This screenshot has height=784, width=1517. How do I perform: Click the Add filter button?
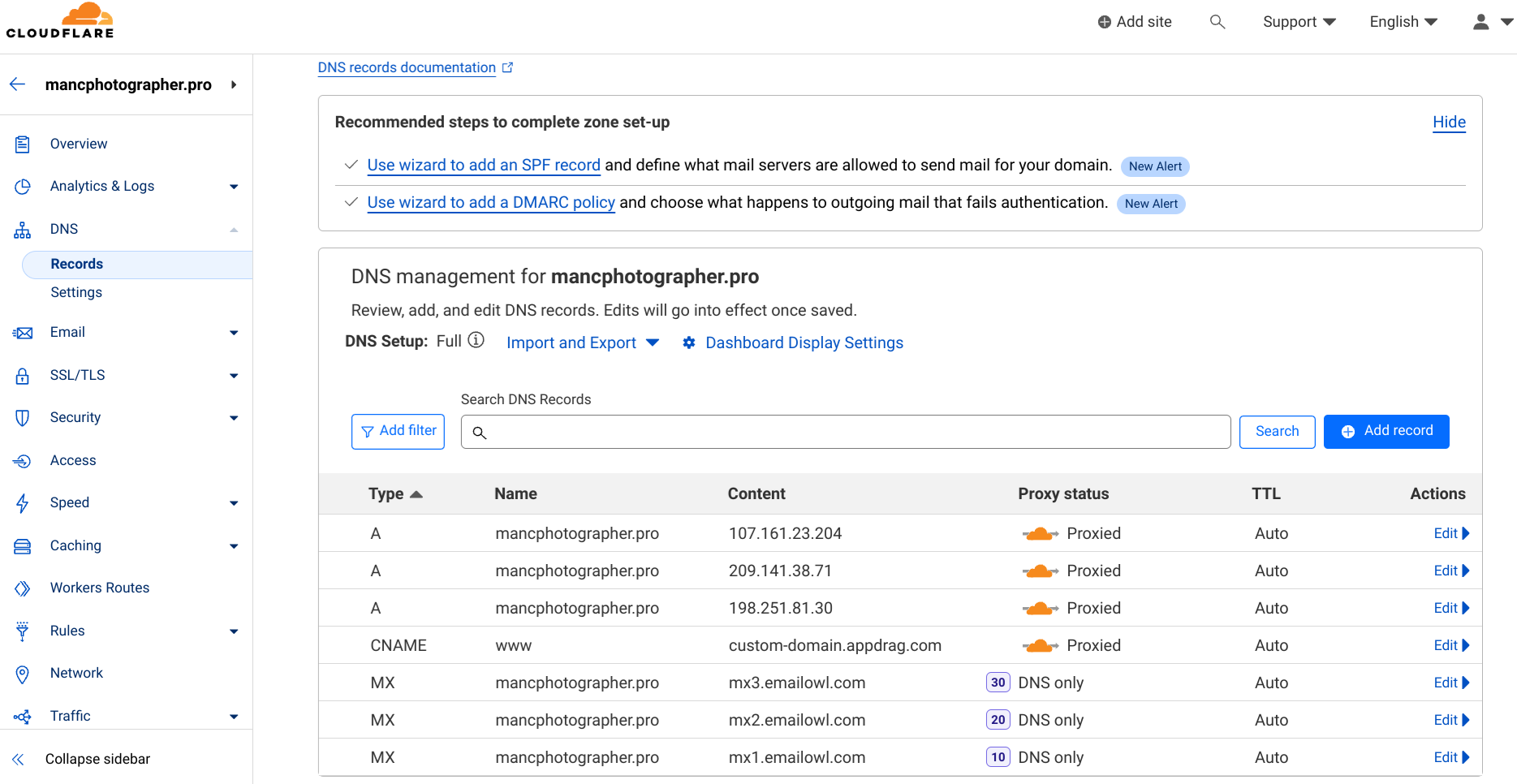pyautogui.click(x=398, y=431)
